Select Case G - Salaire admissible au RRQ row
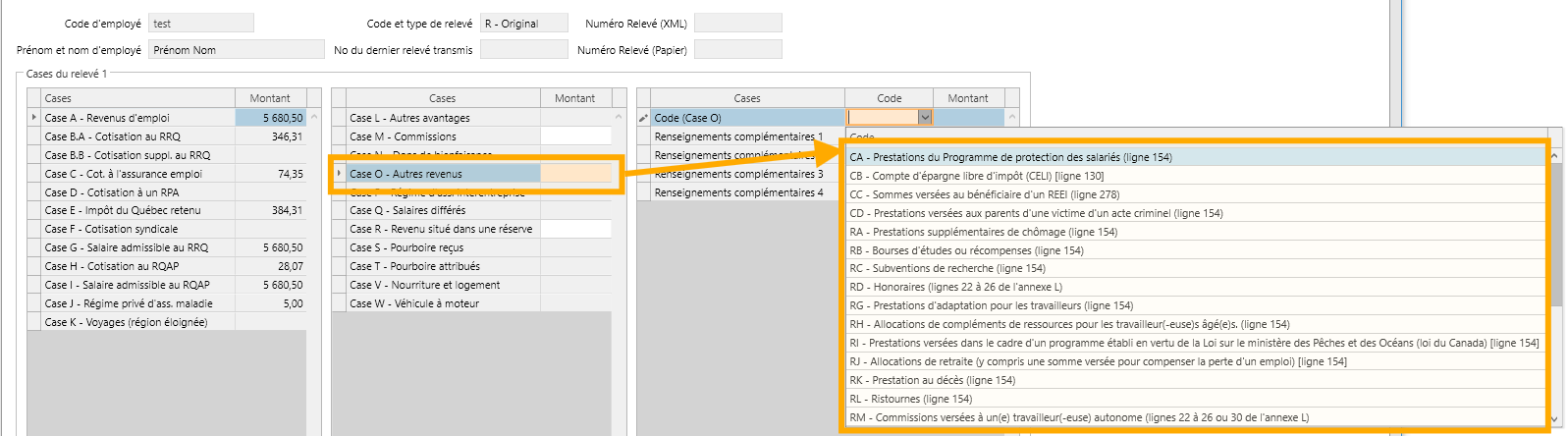 pyautogui.click(x=167, y=247)
